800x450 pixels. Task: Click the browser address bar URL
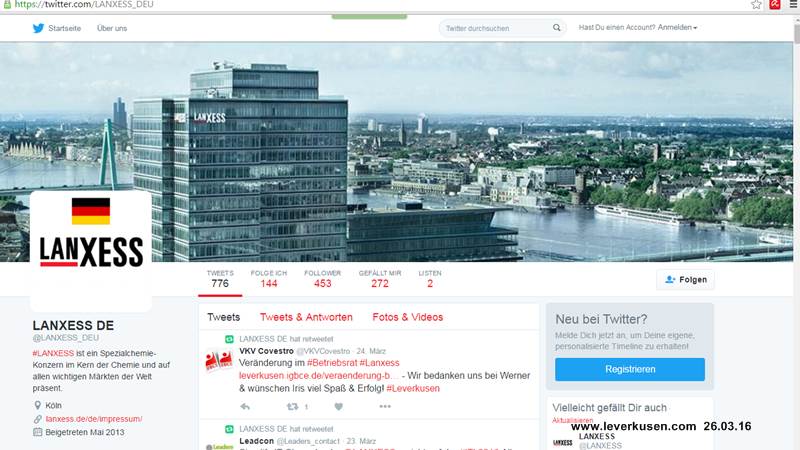point(84,5)
